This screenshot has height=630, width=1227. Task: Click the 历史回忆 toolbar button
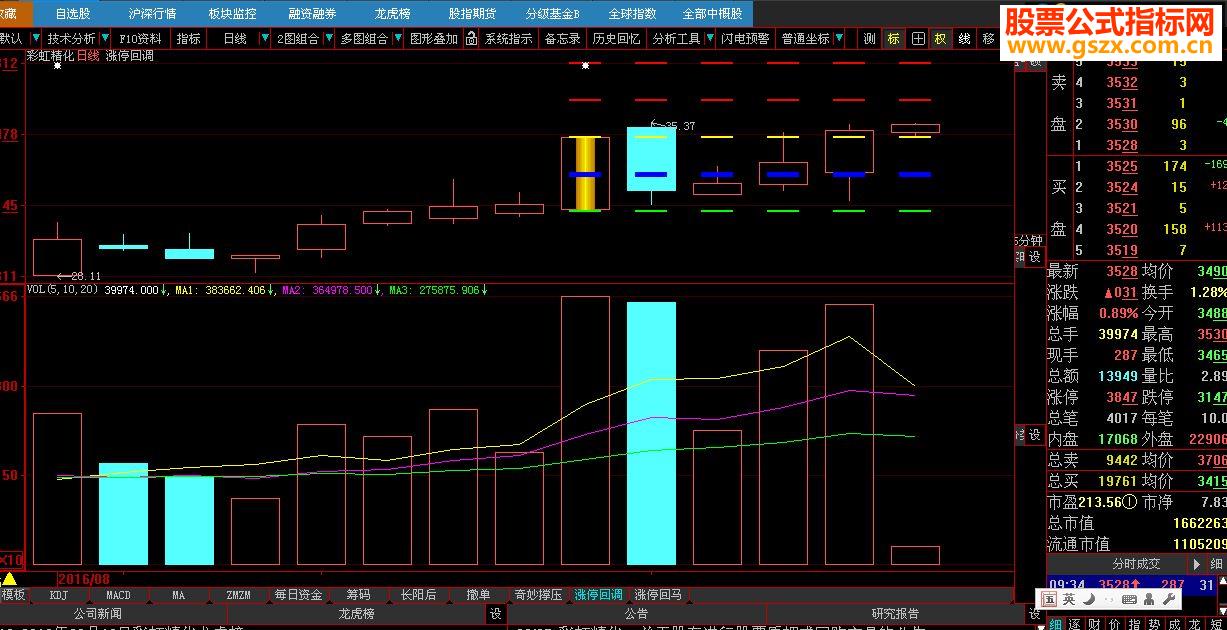[x=616, y=39]
